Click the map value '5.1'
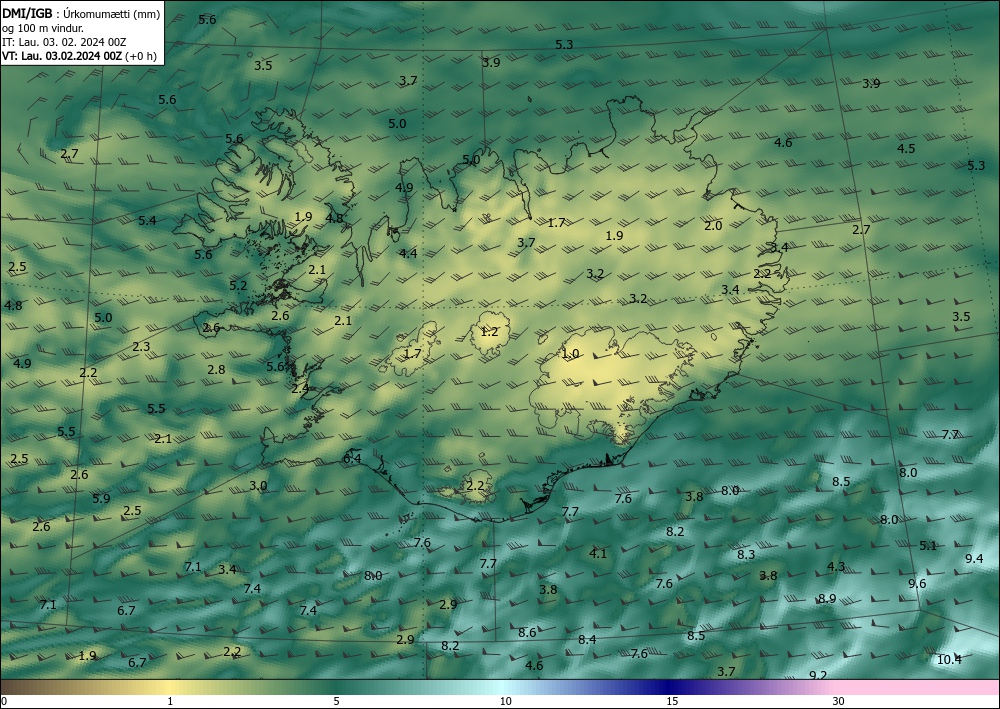1000x709 pixels. pyautogui.click(x=928, y=545)
